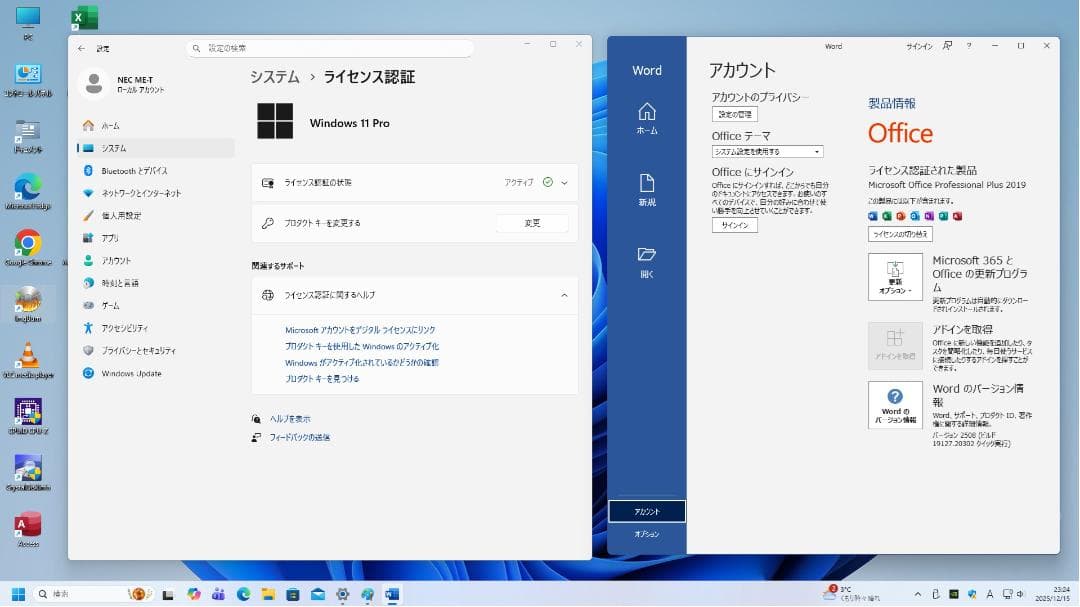The width and height of the screenshot is (1080, 607).
Task: Click the Excel icon under Microsoft Office Professional Plus 2019
Action: tap(888, 216)
